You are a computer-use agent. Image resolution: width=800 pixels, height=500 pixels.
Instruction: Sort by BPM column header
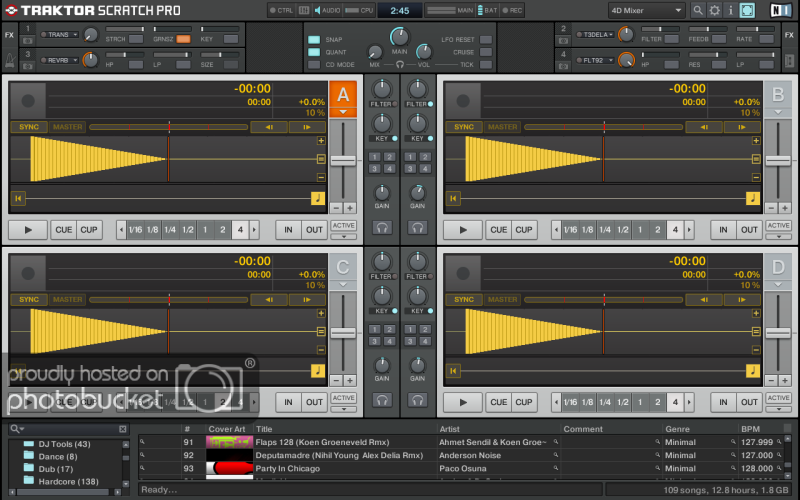[x=750, y=429]
